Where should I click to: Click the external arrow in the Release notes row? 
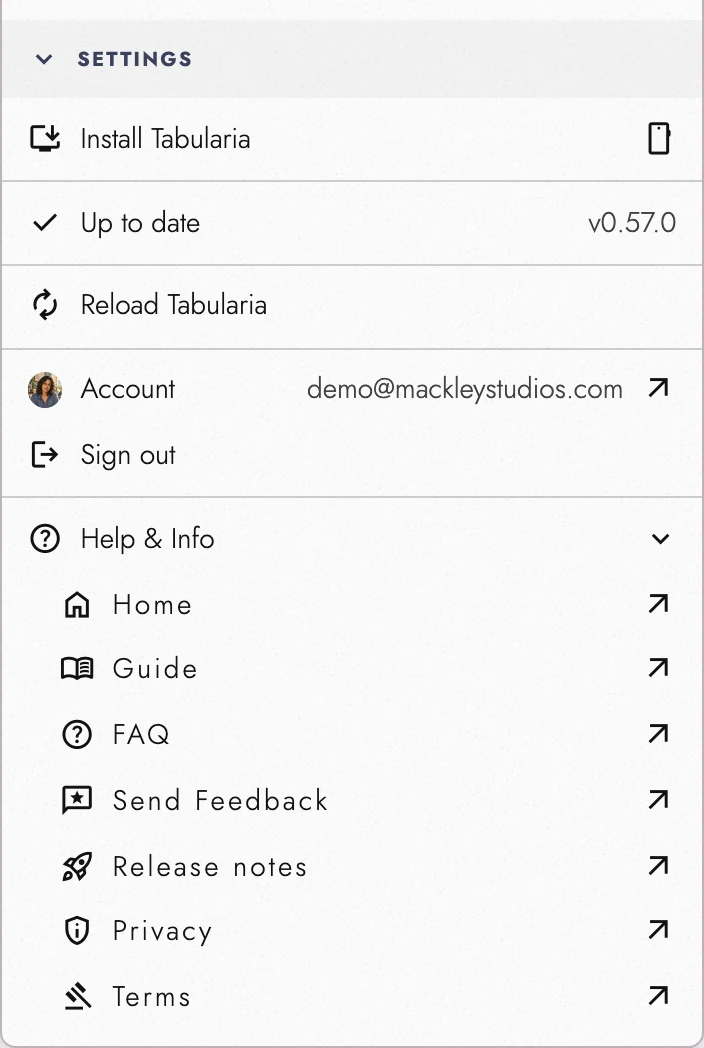[659, 865]
